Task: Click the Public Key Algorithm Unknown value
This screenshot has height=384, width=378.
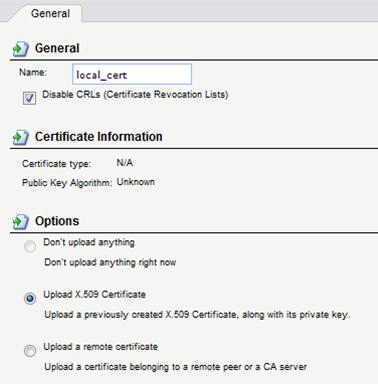Action: (x=136, y=182)
